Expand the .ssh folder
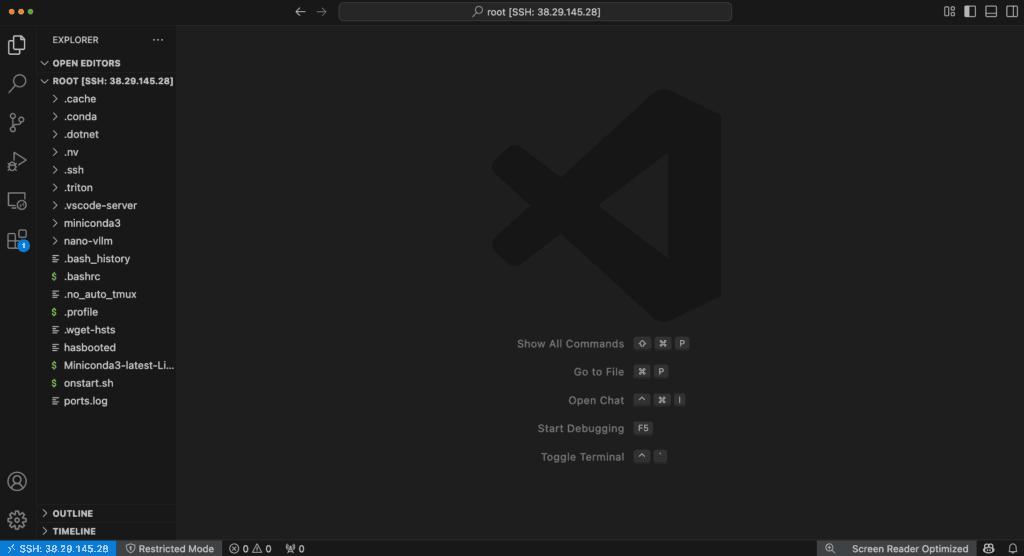Screen dimensions: 1024x556 [106, 170]
